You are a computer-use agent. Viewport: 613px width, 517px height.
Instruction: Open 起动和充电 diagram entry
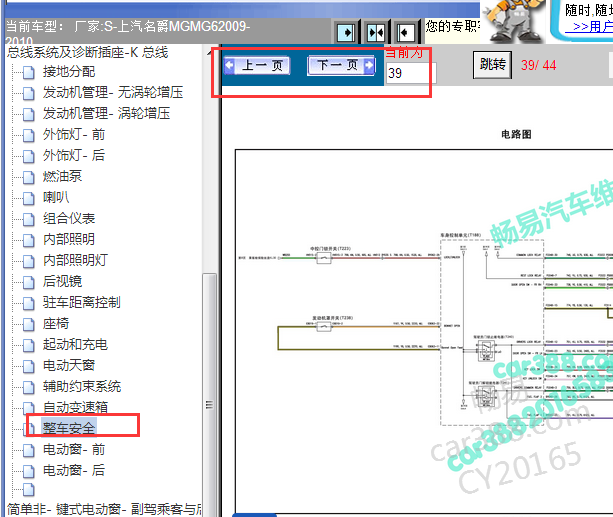(x=75, y=345)
